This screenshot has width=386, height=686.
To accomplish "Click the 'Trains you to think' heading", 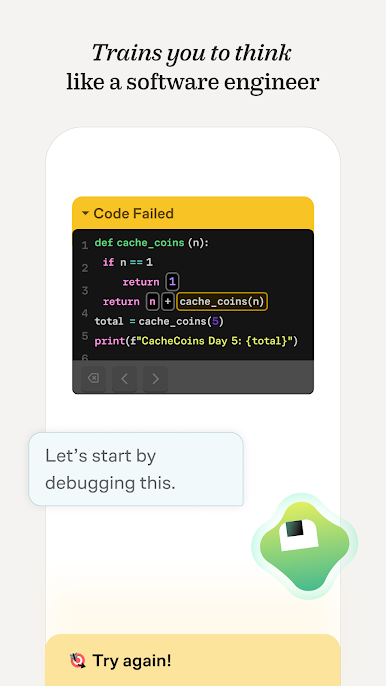I will 192,53.
